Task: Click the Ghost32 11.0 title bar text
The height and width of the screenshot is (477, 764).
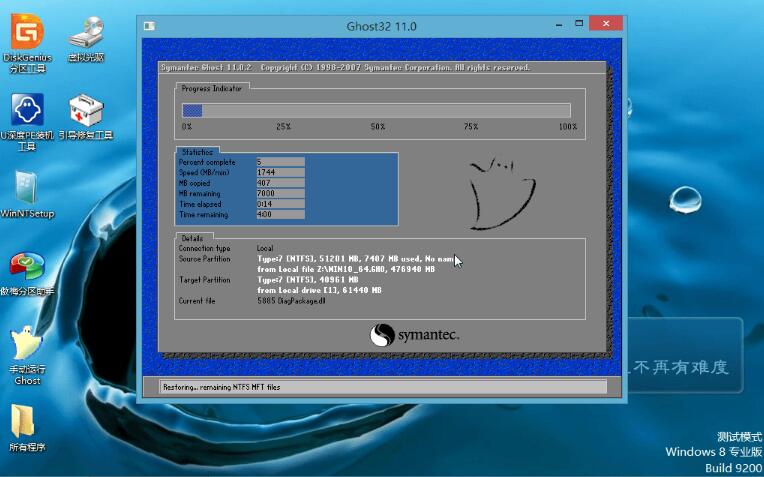Action: (382, 26)
